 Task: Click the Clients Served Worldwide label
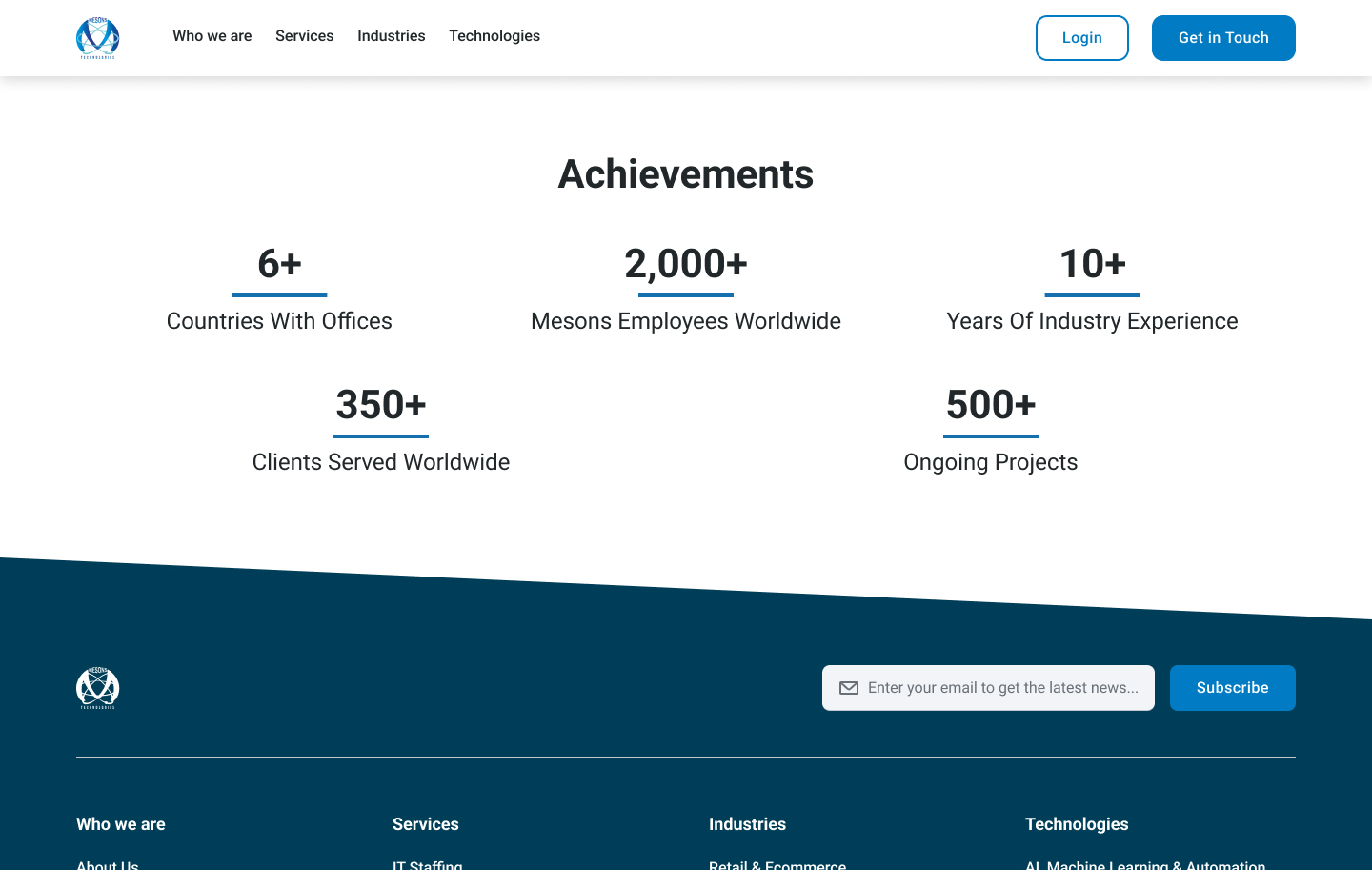point(381,462)
